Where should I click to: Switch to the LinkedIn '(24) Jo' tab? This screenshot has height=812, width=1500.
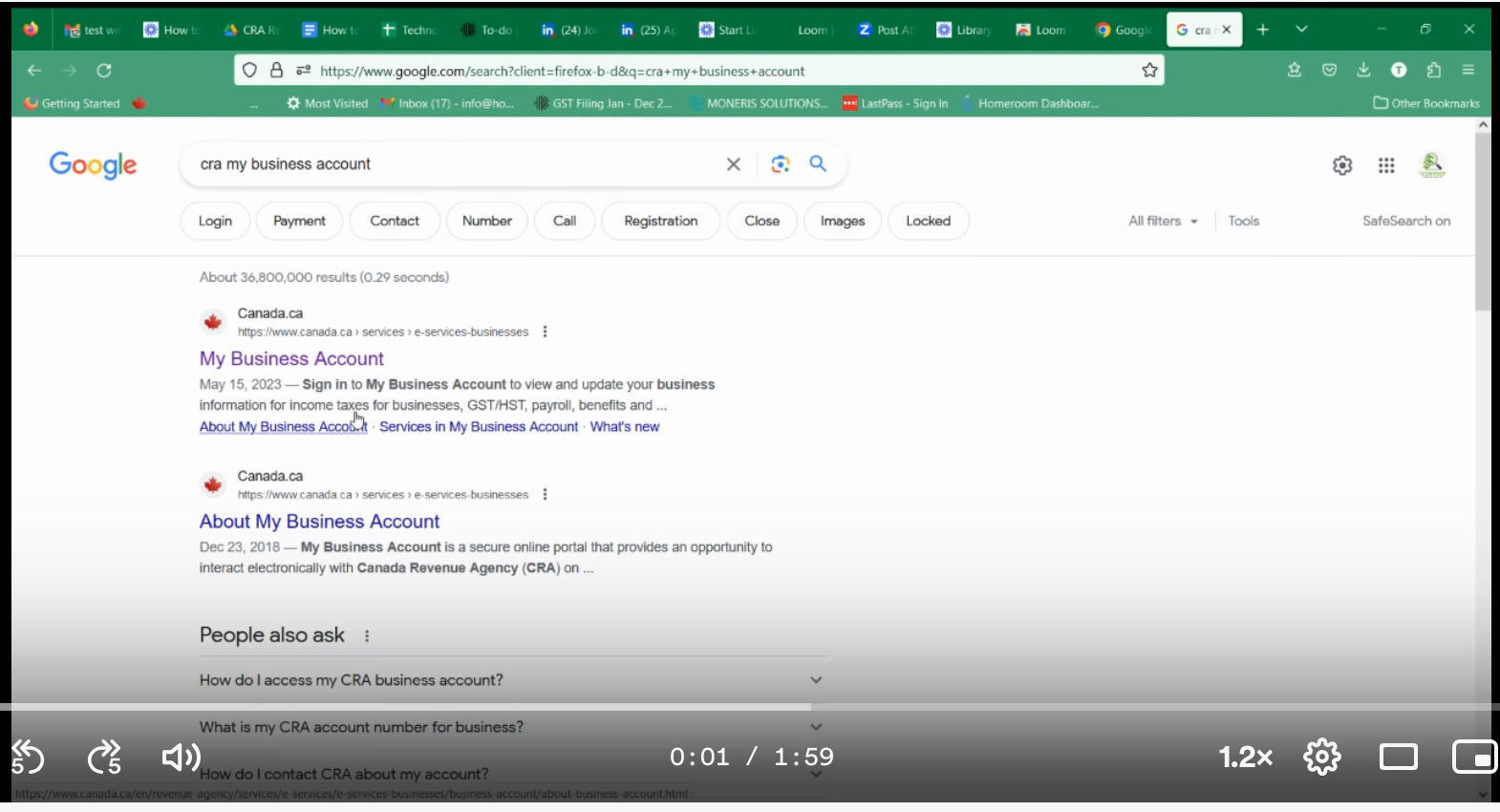coord(568,30)
